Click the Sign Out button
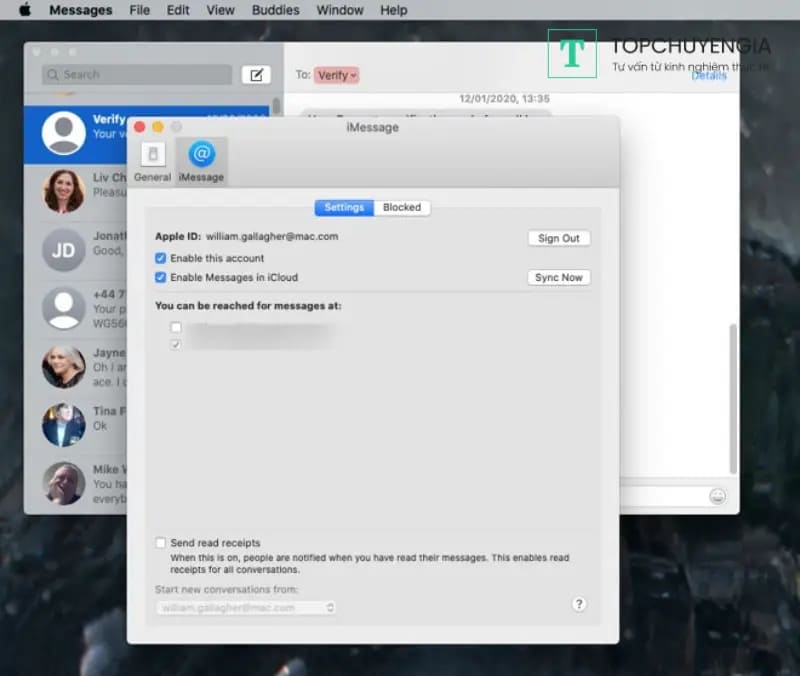The height and width of the screenshot is (676, 800). 558,238
